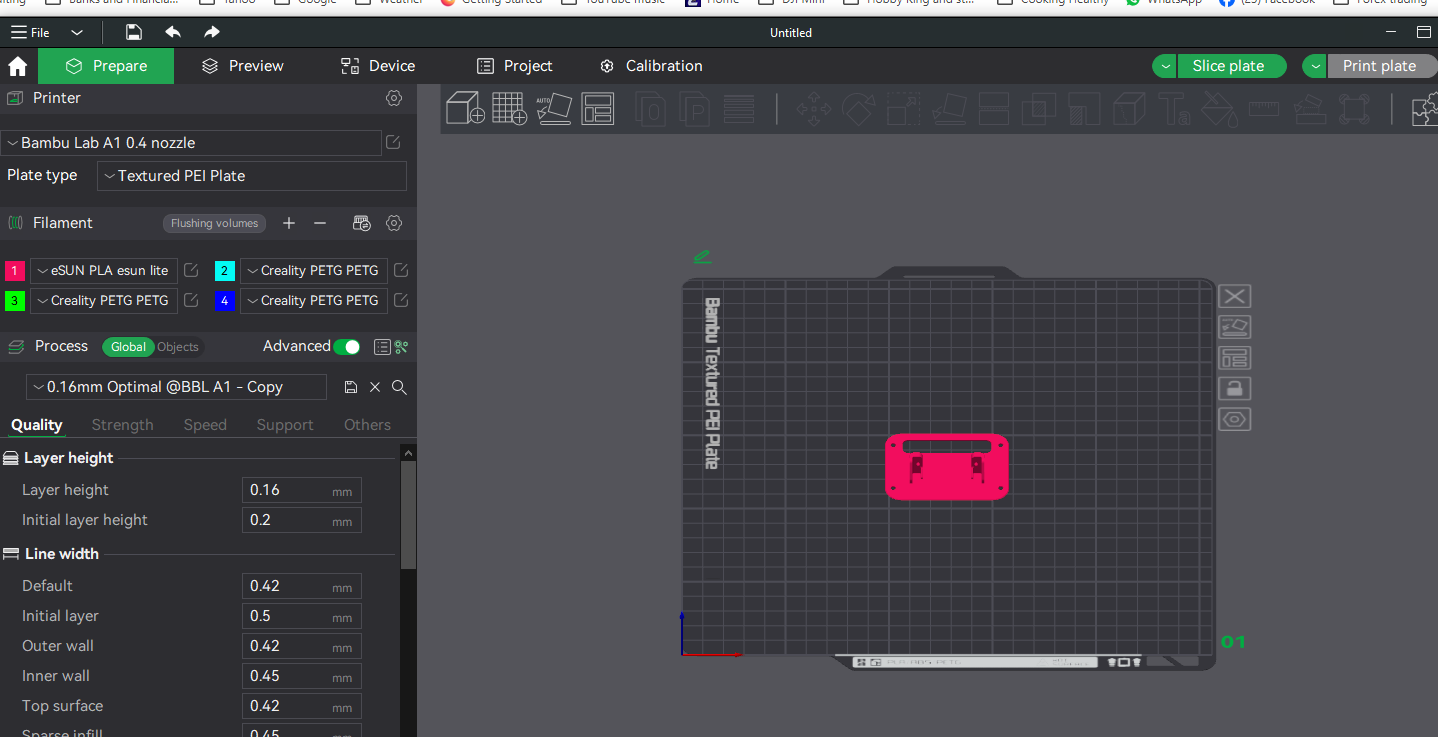Open the Assembly view puzzle icon

click(1426, 108)
